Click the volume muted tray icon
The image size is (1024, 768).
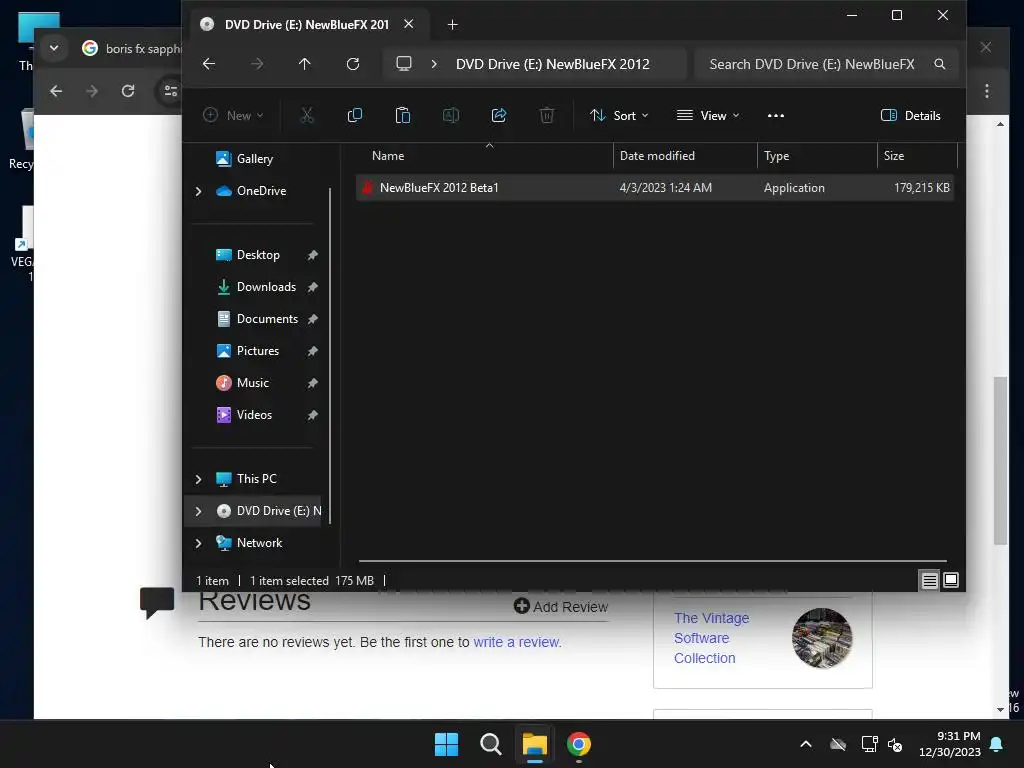895,744
